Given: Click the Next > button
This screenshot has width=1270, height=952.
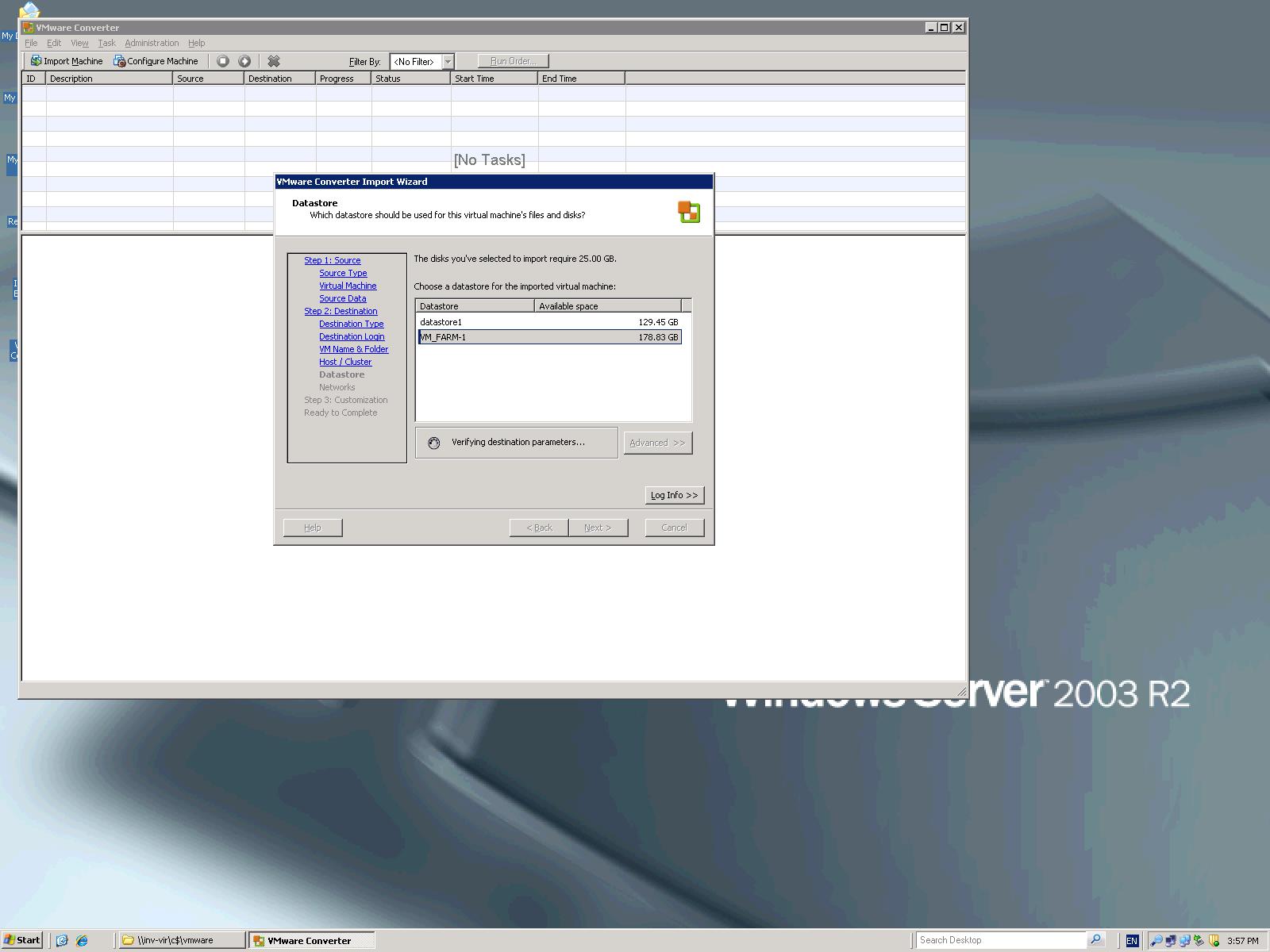Looking at the screenshot, I should (x=598, y=528).
